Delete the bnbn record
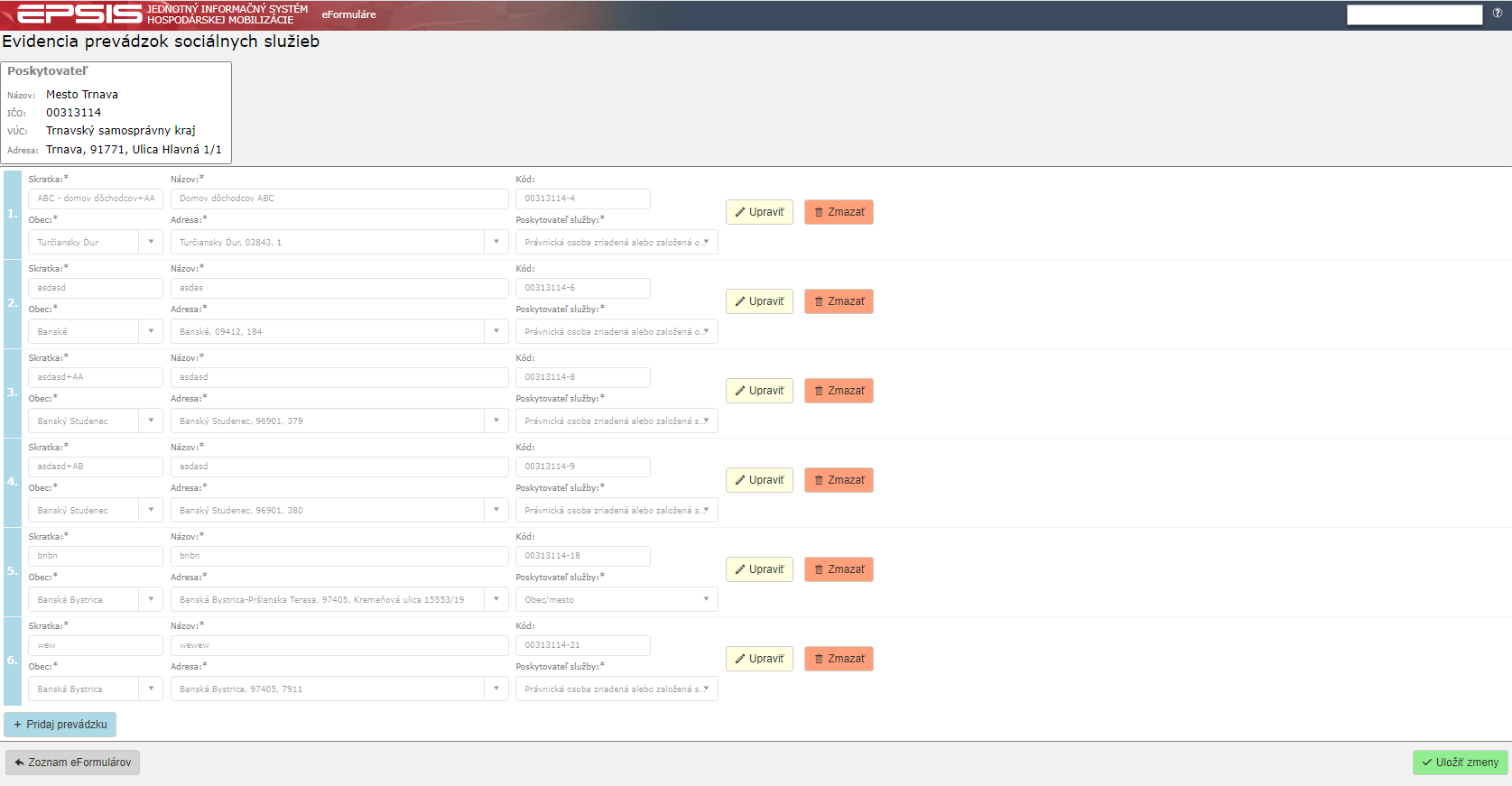 click(x=839, y=569)
